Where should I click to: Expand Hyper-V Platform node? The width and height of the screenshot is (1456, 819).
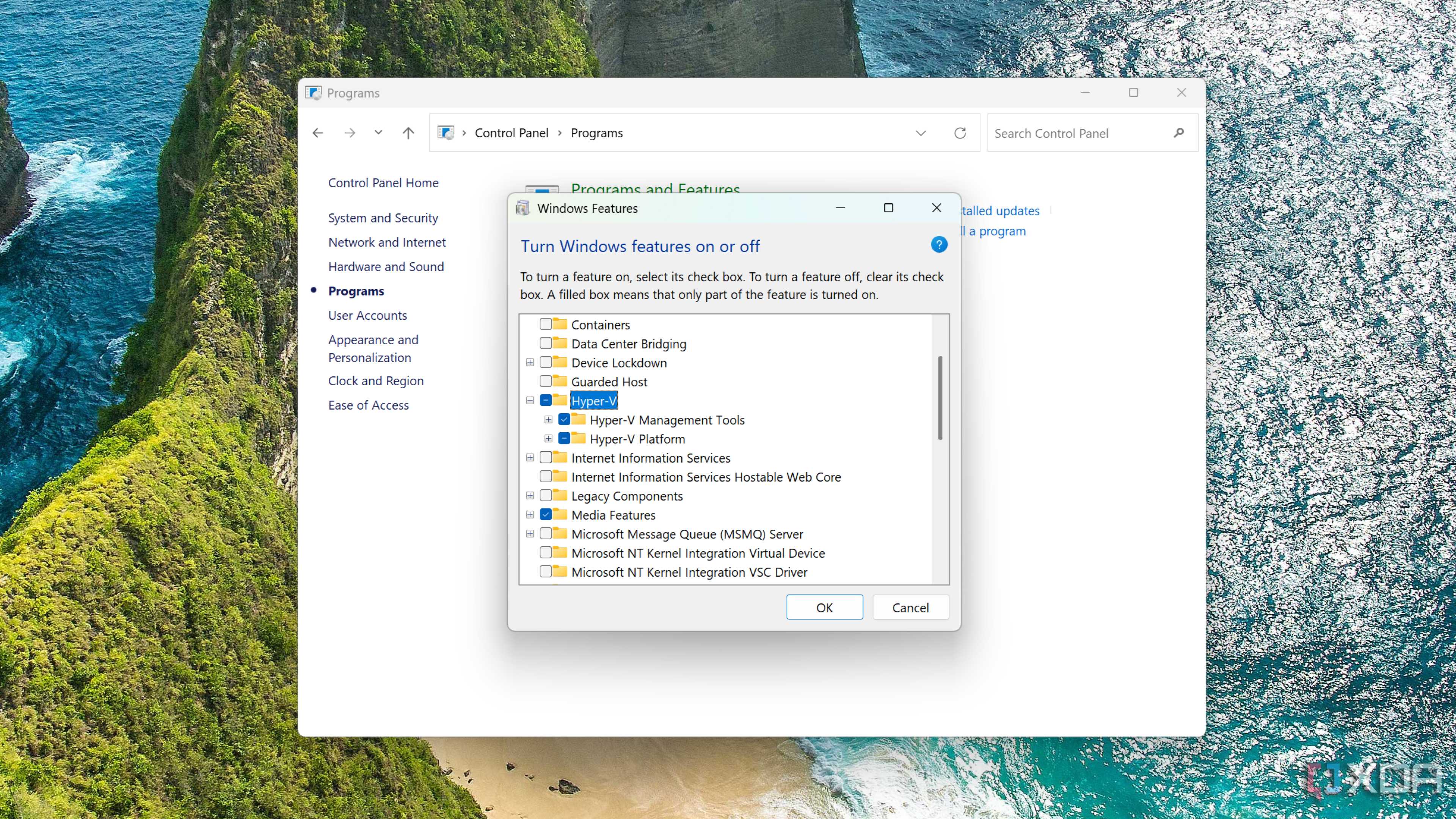pyautogui.click(x=548, y=438)
